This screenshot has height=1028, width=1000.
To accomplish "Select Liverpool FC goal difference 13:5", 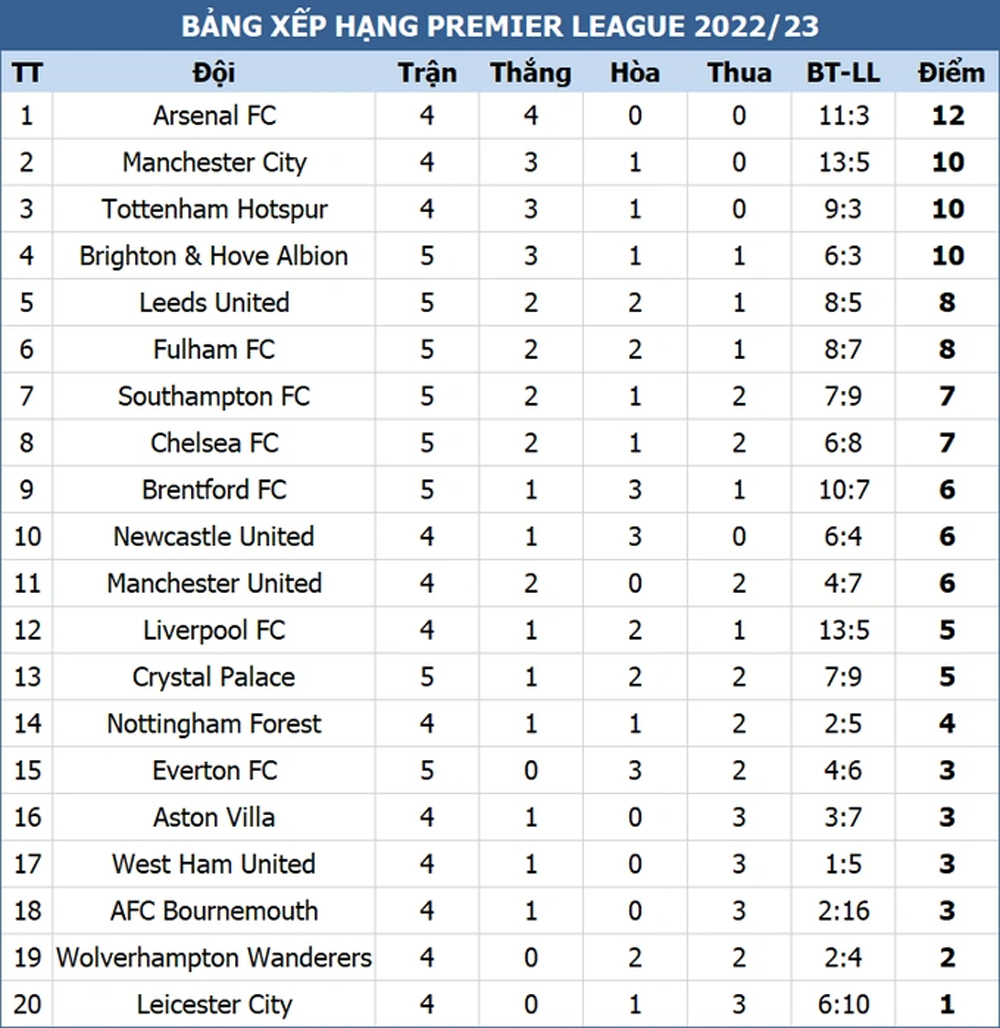I will [844, 631].
